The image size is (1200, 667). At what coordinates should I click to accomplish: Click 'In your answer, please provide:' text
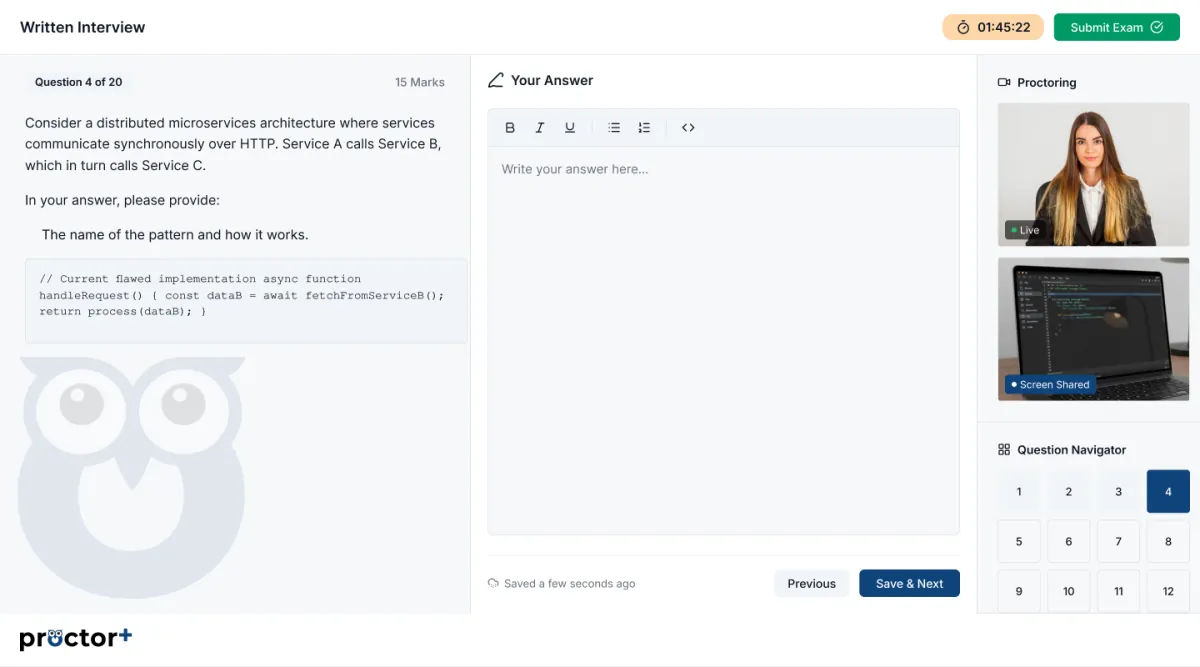[x=122, y=200]
